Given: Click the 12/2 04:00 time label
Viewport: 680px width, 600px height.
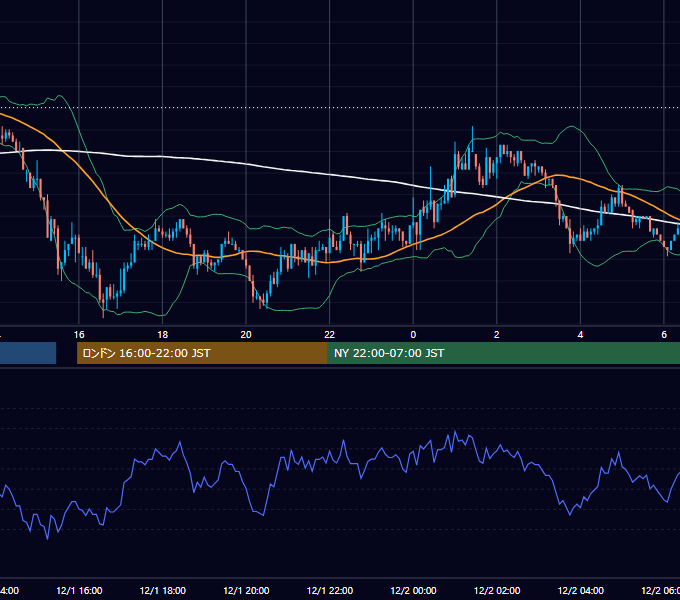Looking at the screenshot, I should [581, 591].
